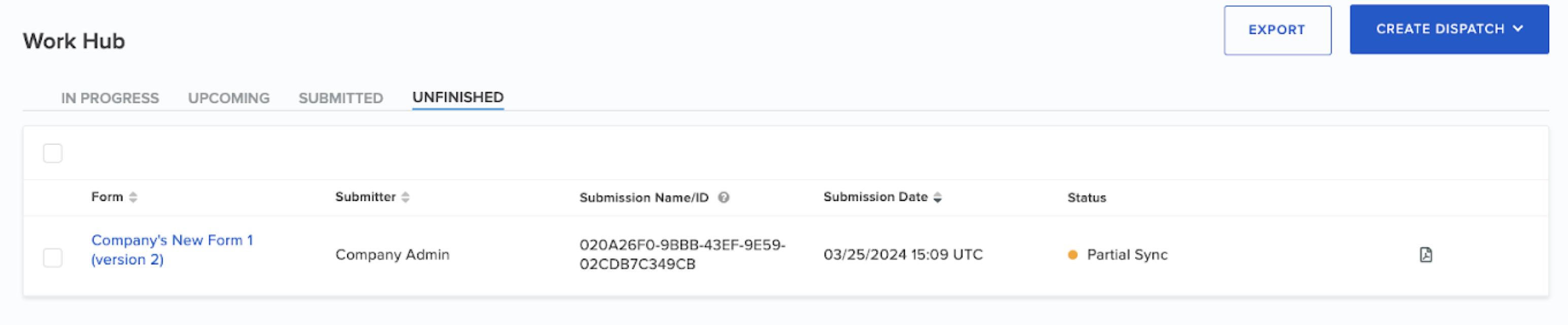Switch to the In Progress tab

click(110, 98)
